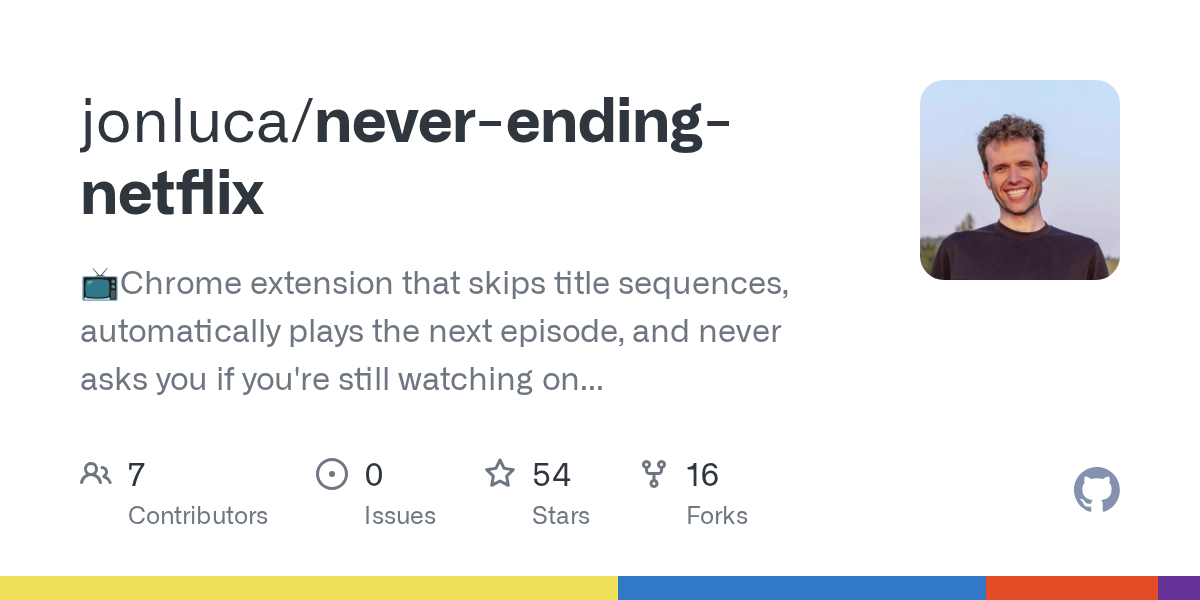Open the Forks label

(717, 516)
